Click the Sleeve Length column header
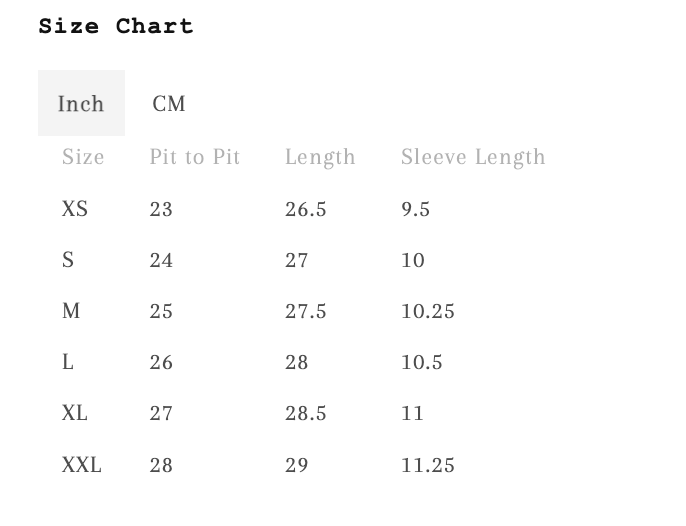This screenshot has width=686, height=526. (473, 157)
